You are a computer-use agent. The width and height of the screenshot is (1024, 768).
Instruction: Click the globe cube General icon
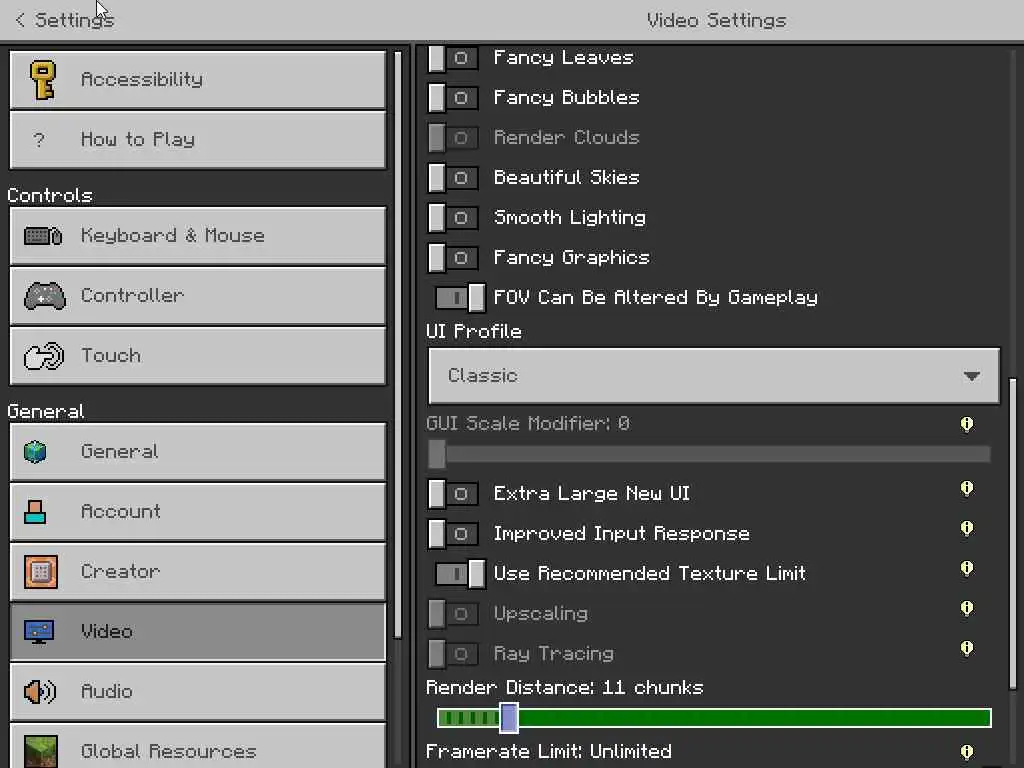35,451
